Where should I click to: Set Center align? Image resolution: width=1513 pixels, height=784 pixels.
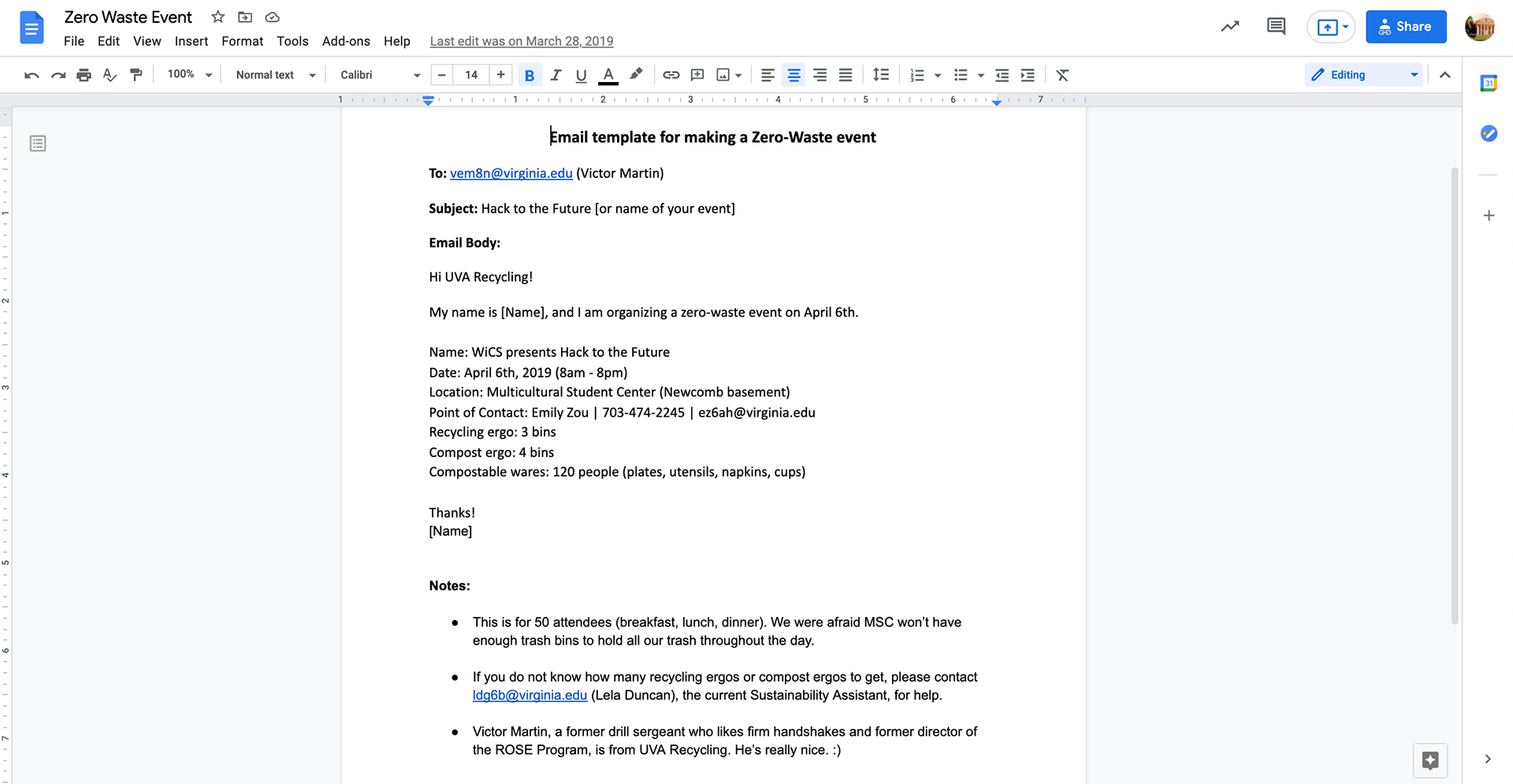tap(794, 75)
